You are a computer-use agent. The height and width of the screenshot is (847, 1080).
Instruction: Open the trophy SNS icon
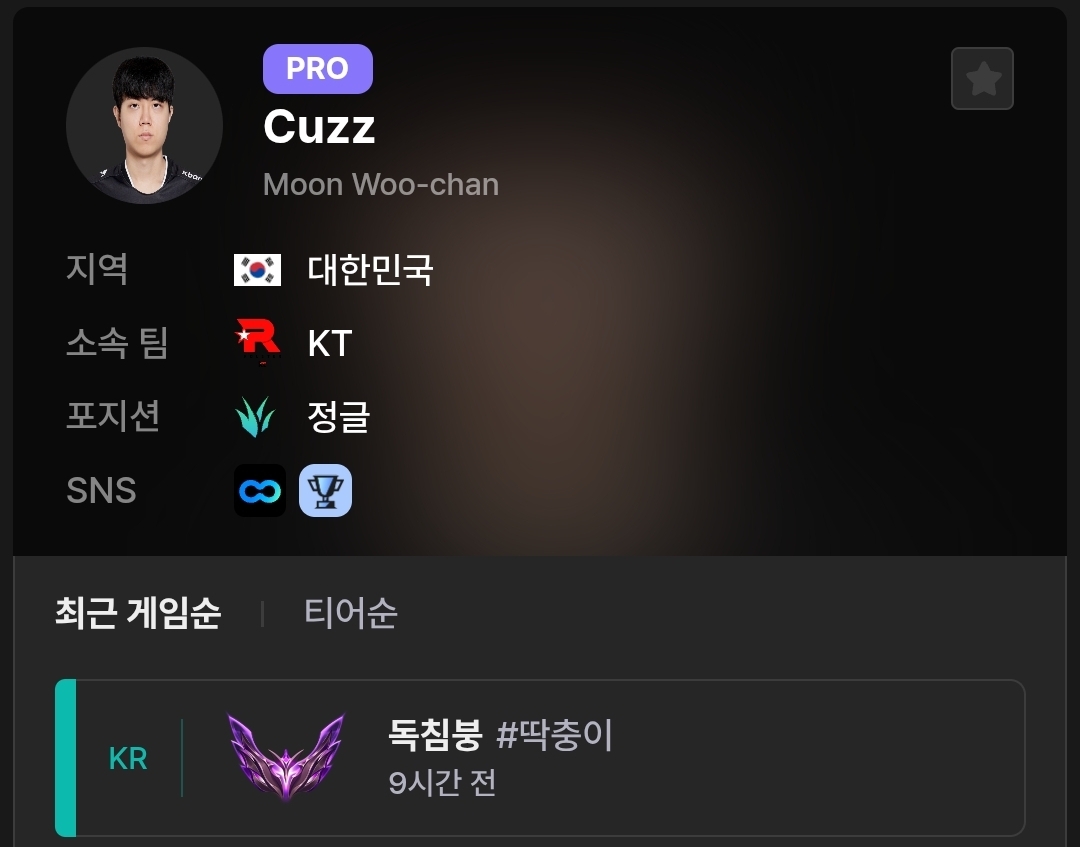(x=325, y=490)
